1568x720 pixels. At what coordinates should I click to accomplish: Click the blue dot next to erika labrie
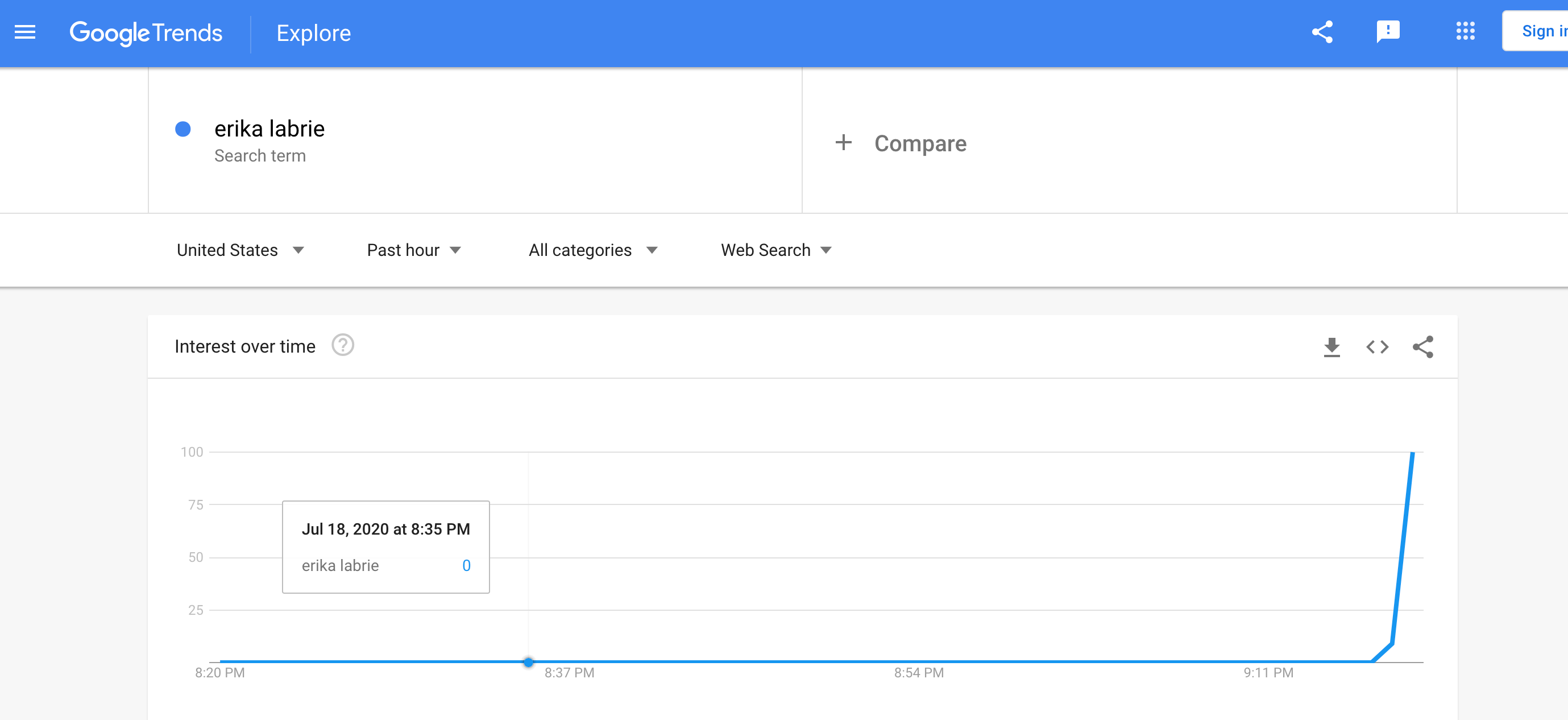pos(182,129)
